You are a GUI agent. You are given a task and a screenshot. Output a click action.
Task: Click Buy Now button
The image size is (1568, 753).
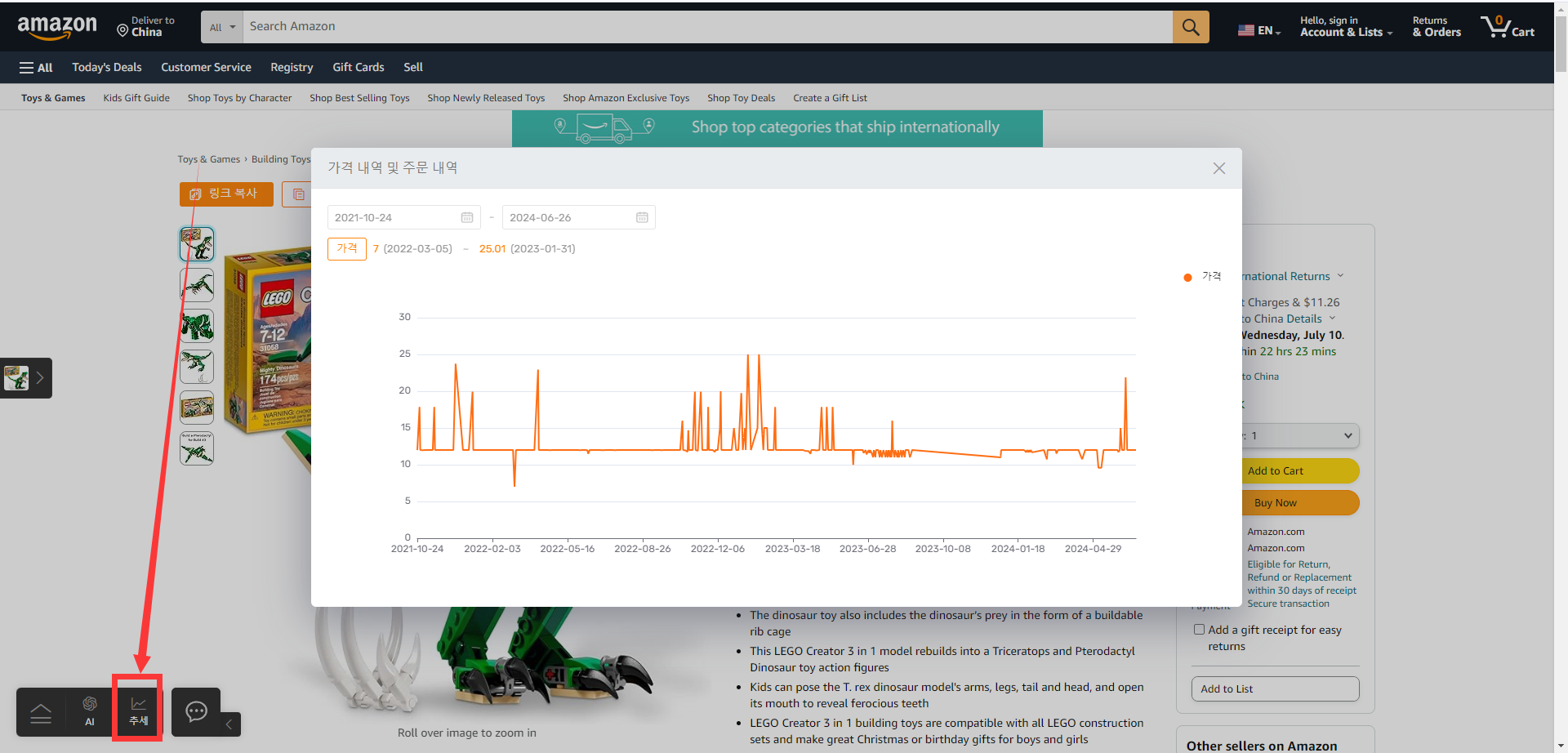pyautogui.click(x=1300, y=503)
